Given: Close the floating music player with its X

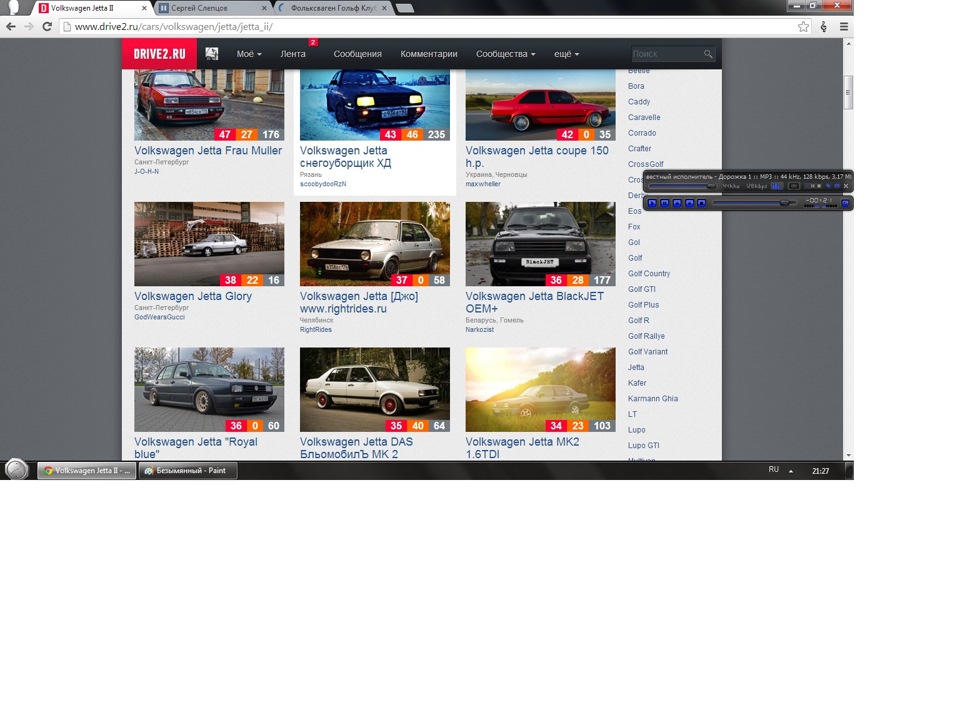Looking at the screenshot, I should tap(846, 186).
